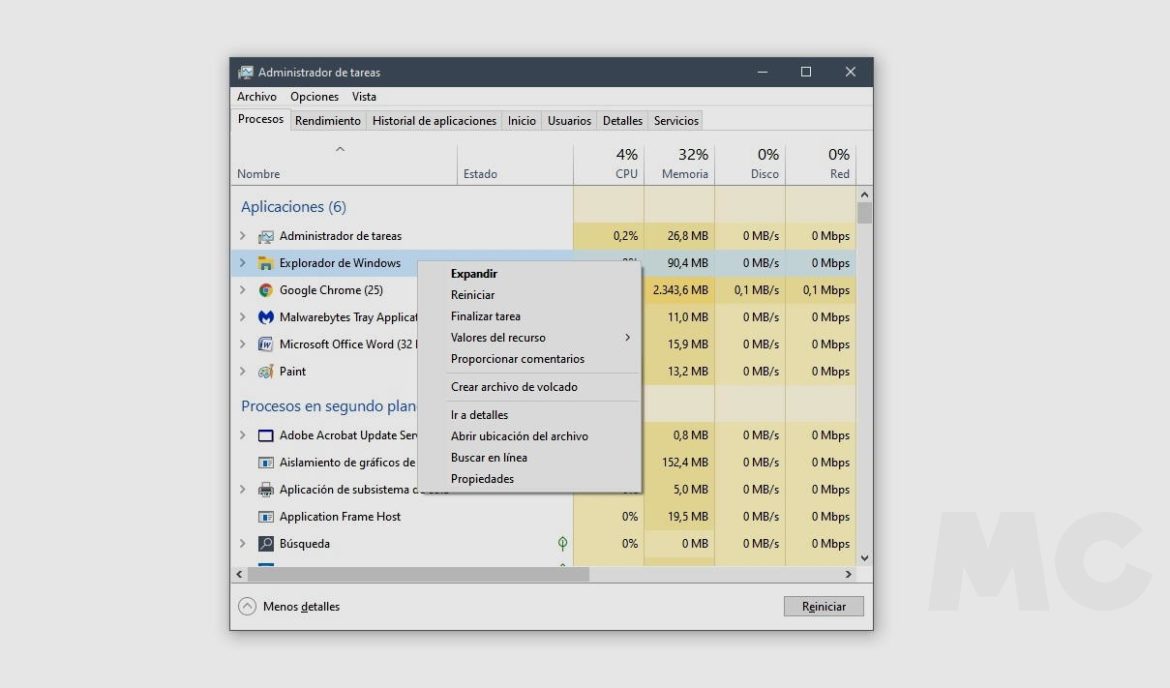Expand the Administrador de tareas row
Image resolution: width=1170 pixels, height=688 pixels.
click(243, 237)
